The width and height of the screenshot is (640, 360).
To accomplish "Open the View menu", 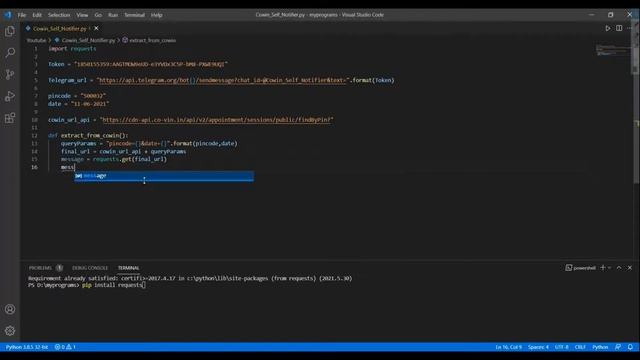I will click(82, 15).
